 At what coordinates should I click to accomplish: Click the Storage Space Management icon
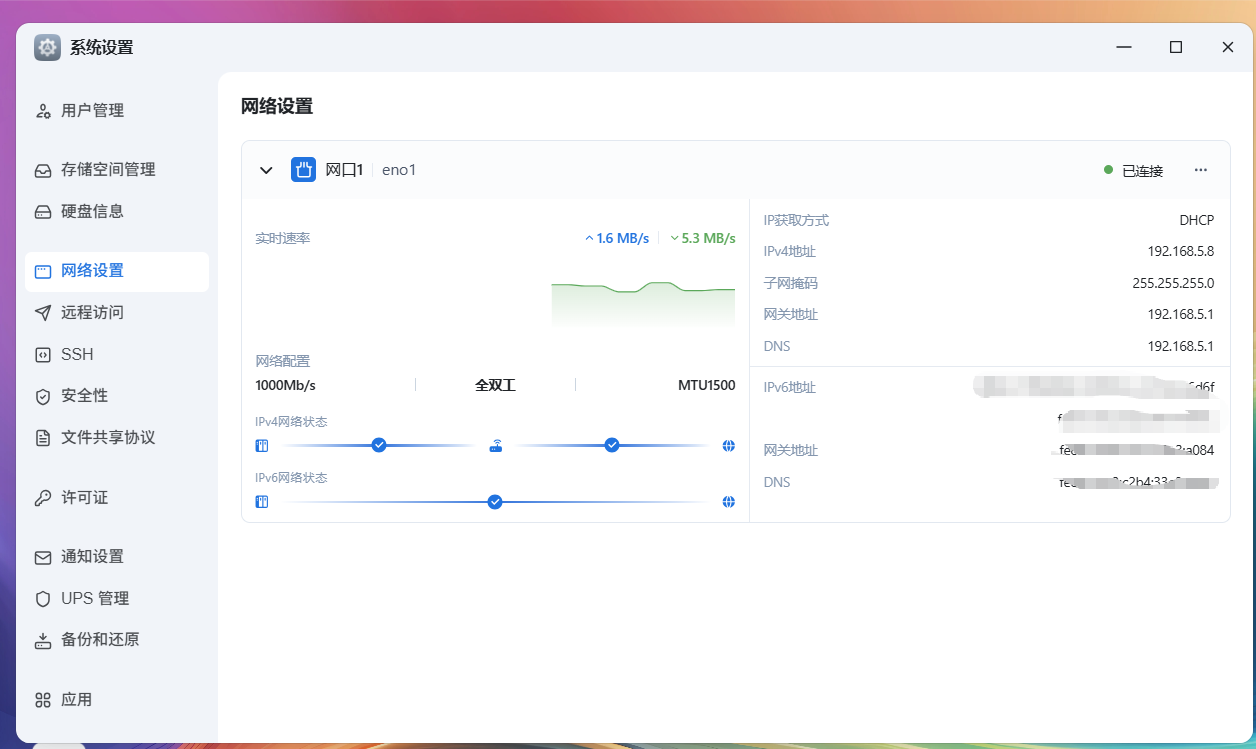43,170
